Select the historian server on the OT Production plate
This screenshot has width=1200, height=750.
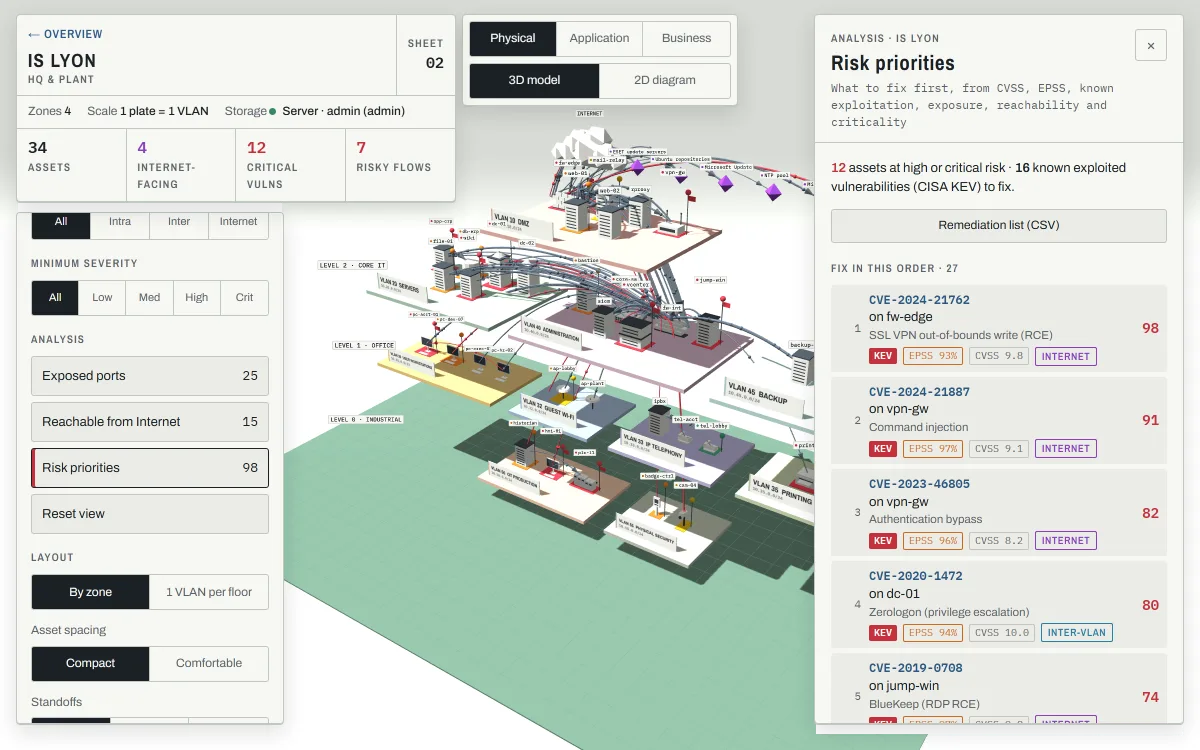(523, 452)
